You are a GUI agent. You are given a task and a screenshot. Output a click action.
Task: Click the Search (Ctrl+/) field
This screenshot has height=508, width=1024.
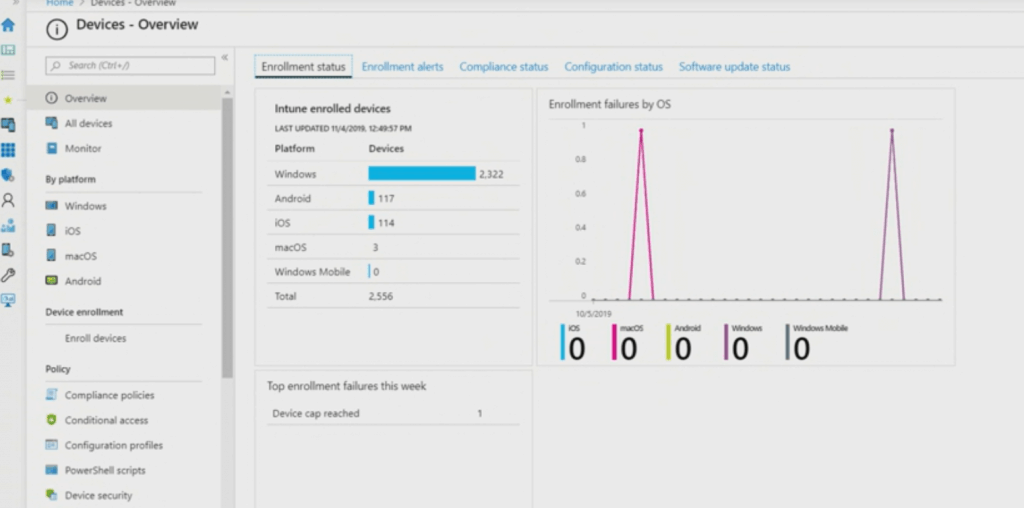[x=130, y=65]
